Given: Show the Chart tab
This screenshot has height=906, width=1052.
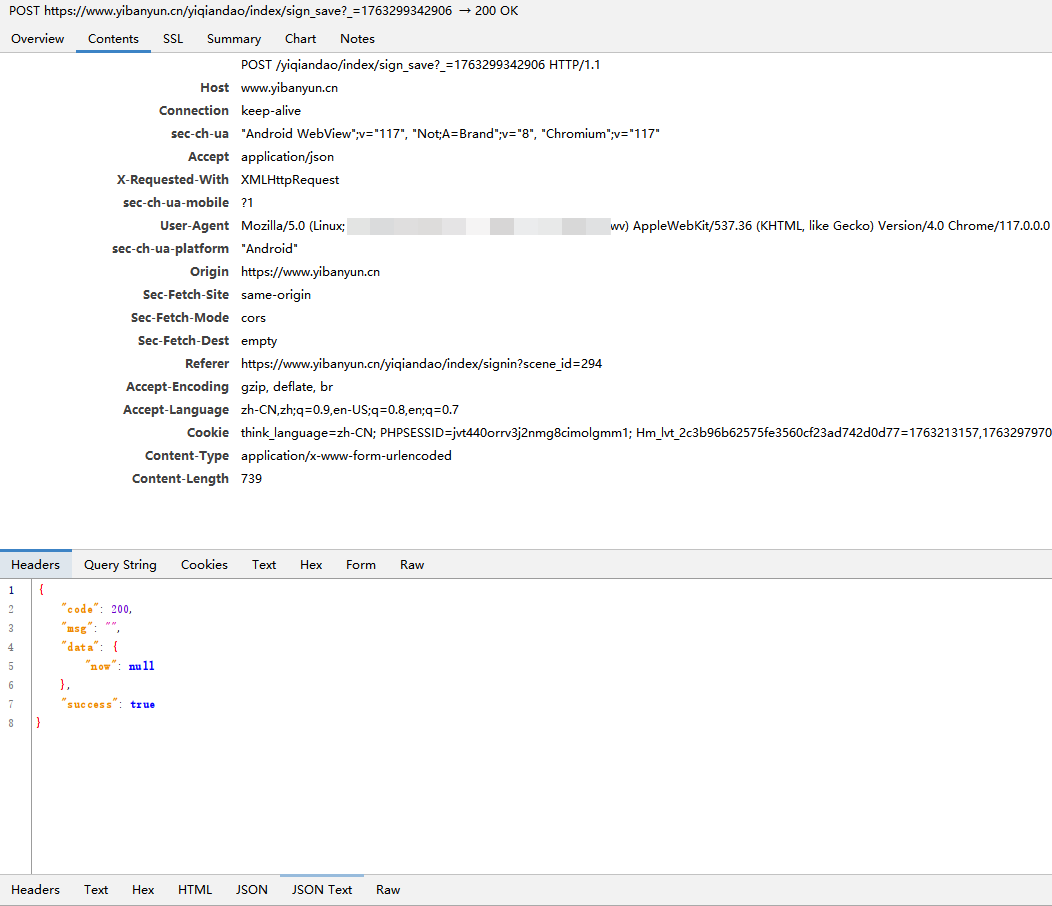Looking at the screenshot, I should coord(300,39).
